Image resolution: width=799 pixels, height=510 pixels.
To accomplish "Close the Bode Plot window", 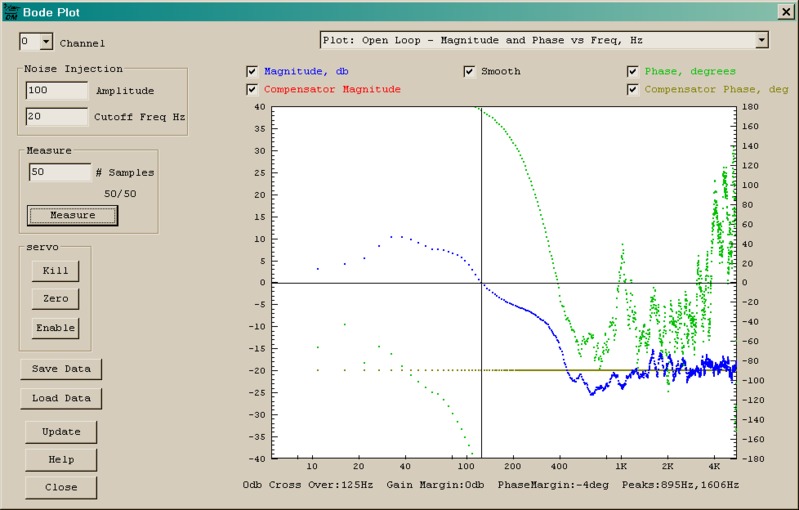I will pyautogui.click(x=785, y=12).
